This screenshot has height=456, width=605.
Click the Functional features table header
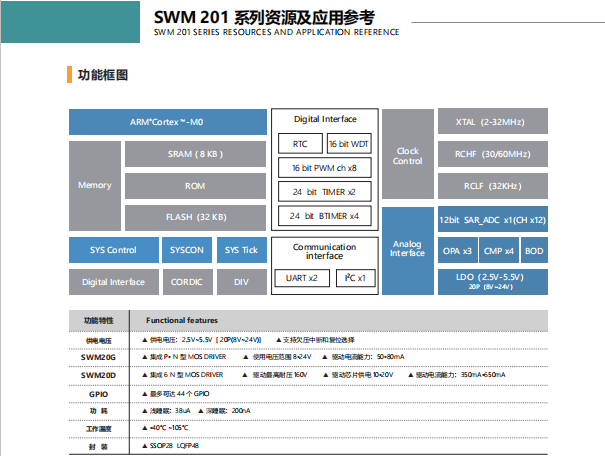pos(182,320)
